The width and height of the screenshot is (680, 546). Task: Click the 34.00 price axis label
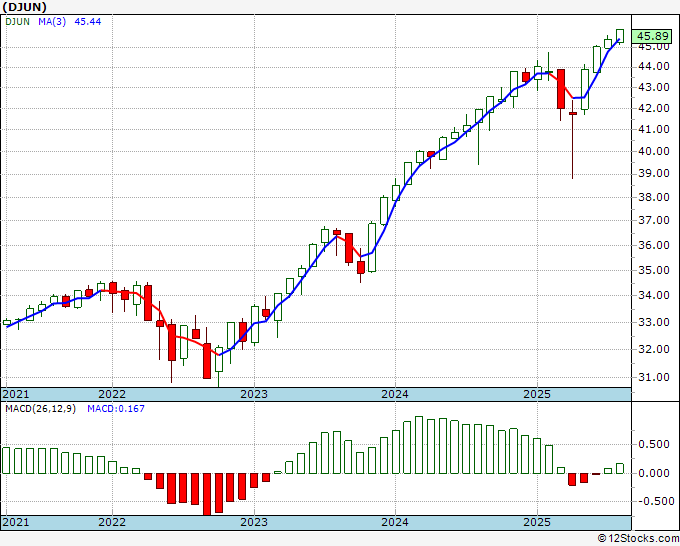[654, 295]
